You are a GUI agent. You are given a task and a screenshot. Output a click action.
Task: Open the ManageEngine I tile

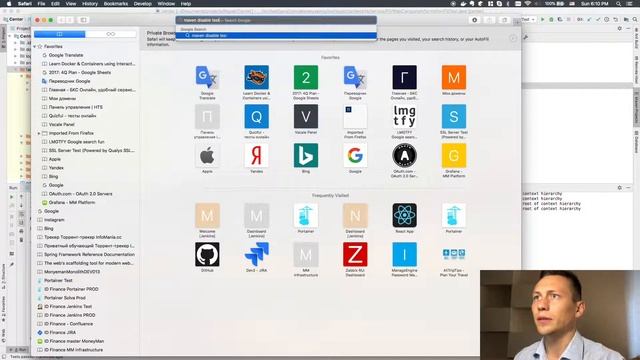pos(404,254)
